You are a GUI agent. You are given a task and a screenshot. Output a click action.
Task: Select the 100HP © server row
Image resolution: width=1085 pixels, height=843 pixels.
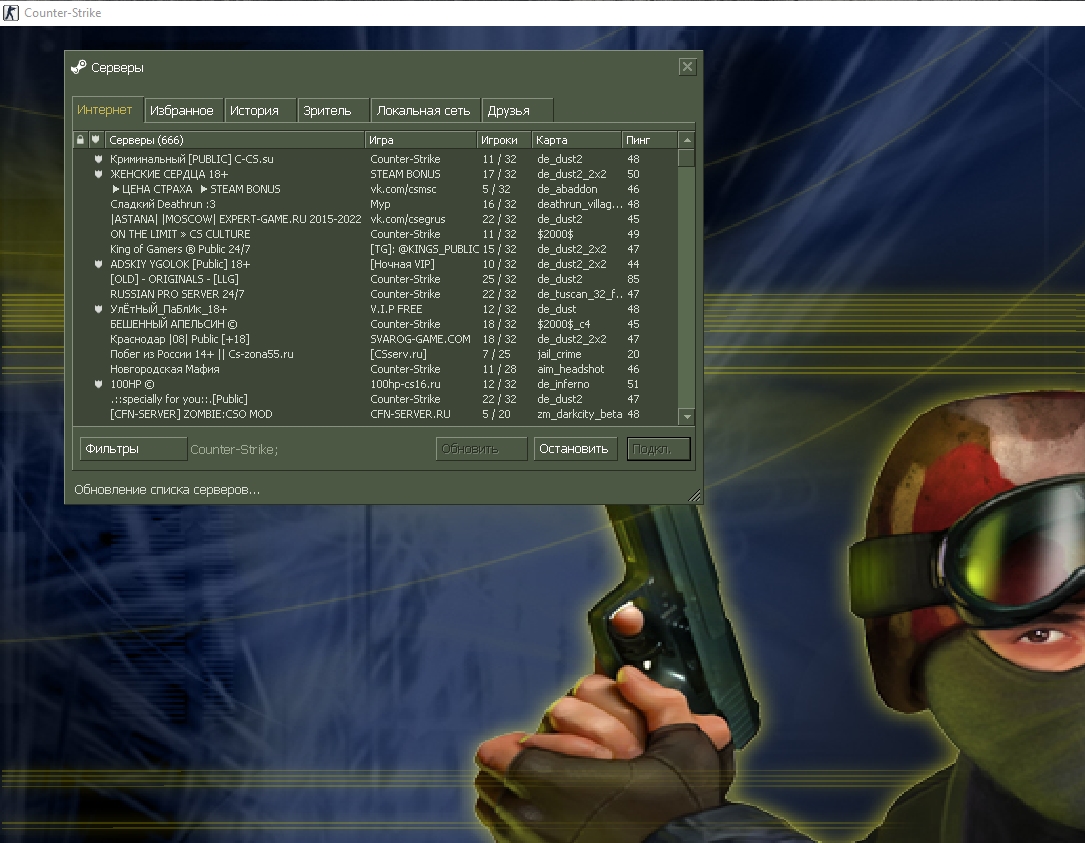point(375,384)
